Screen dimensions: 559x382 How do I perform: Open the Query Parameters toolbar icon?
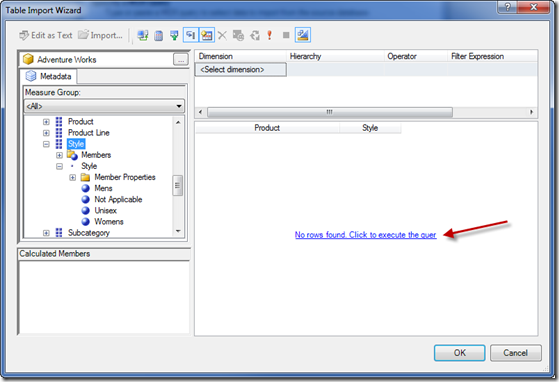point(238,35)
